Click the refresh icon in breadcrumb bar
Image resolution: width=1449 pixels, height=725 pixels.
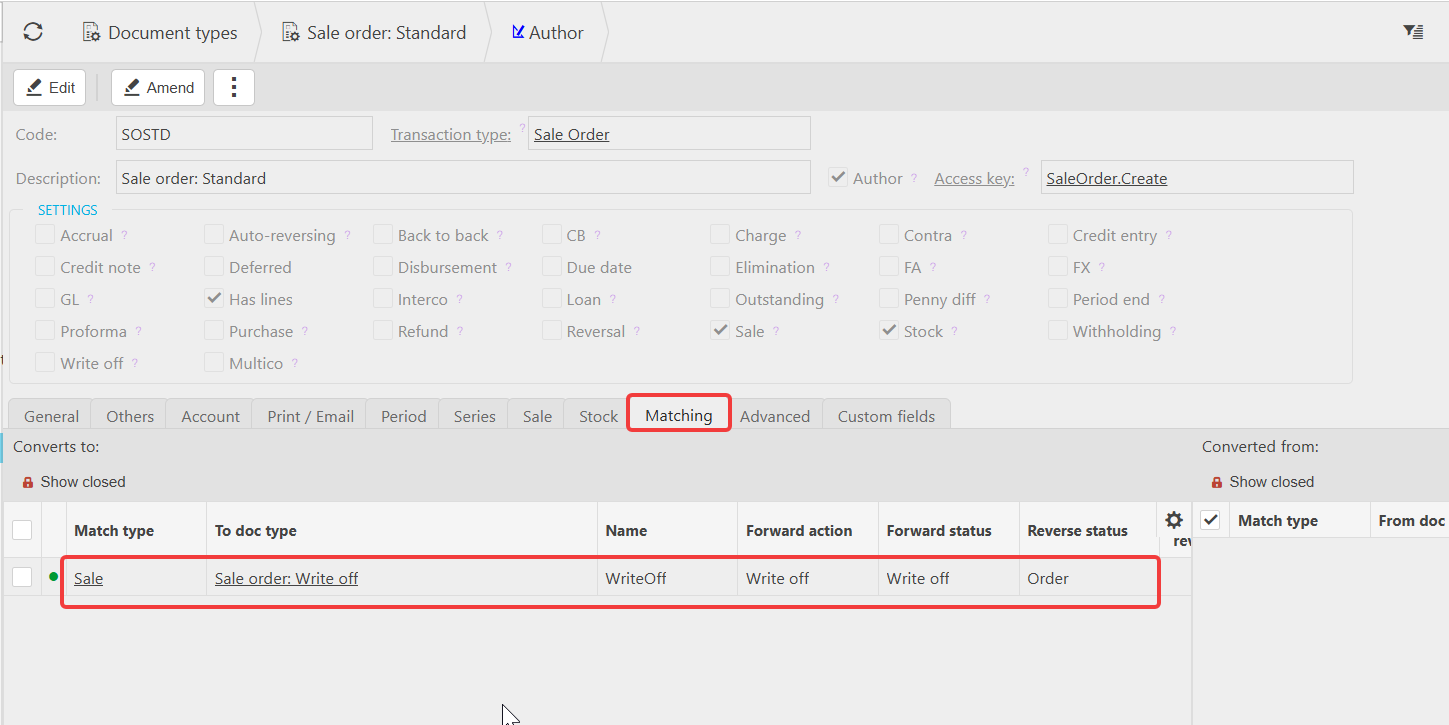pyautogui.click(x=33, y=32)
